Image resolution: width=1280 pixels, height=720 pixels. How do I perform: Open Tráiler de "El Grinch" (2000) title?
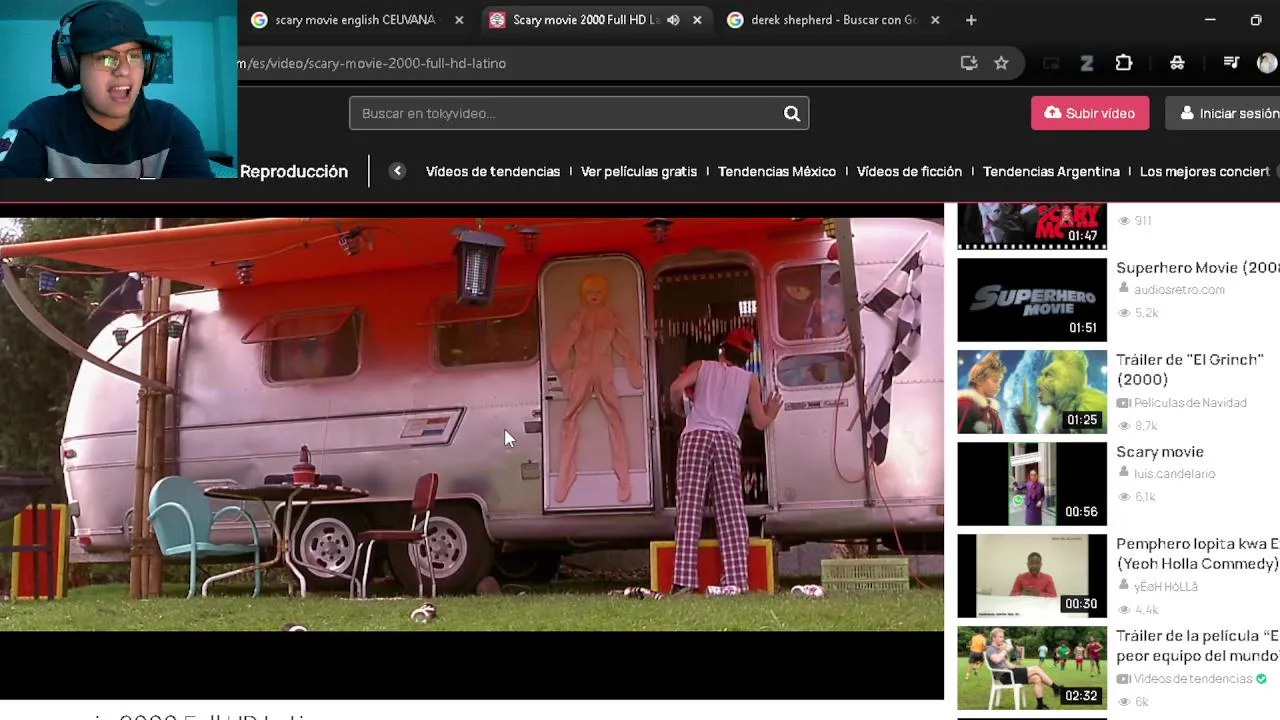1190,369
